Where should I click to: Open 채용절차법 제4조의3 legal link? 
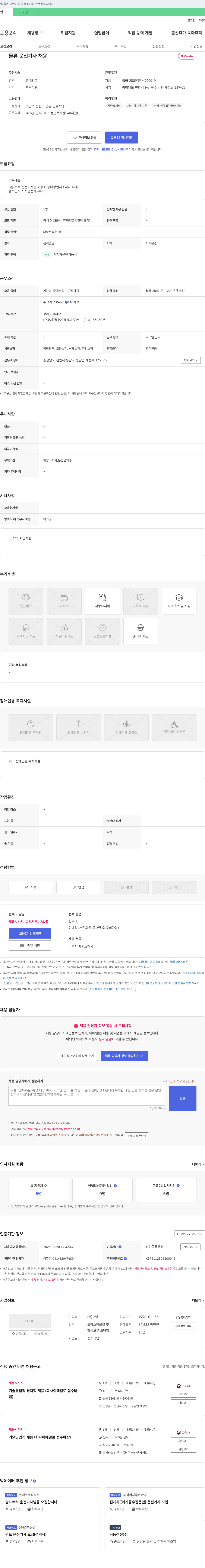point(164,962)
